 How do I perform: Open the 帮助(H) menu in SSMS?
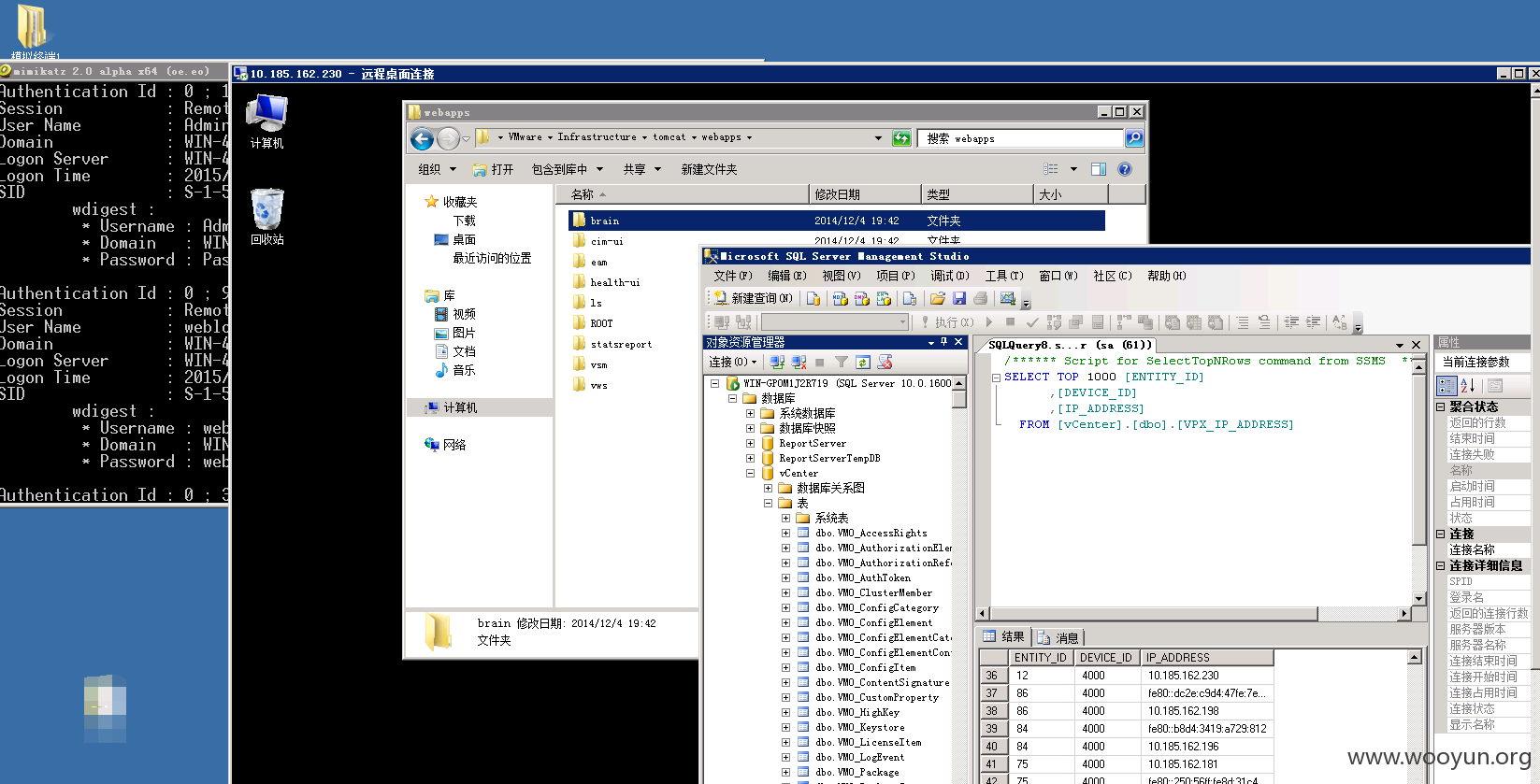tap(1167, 276)
